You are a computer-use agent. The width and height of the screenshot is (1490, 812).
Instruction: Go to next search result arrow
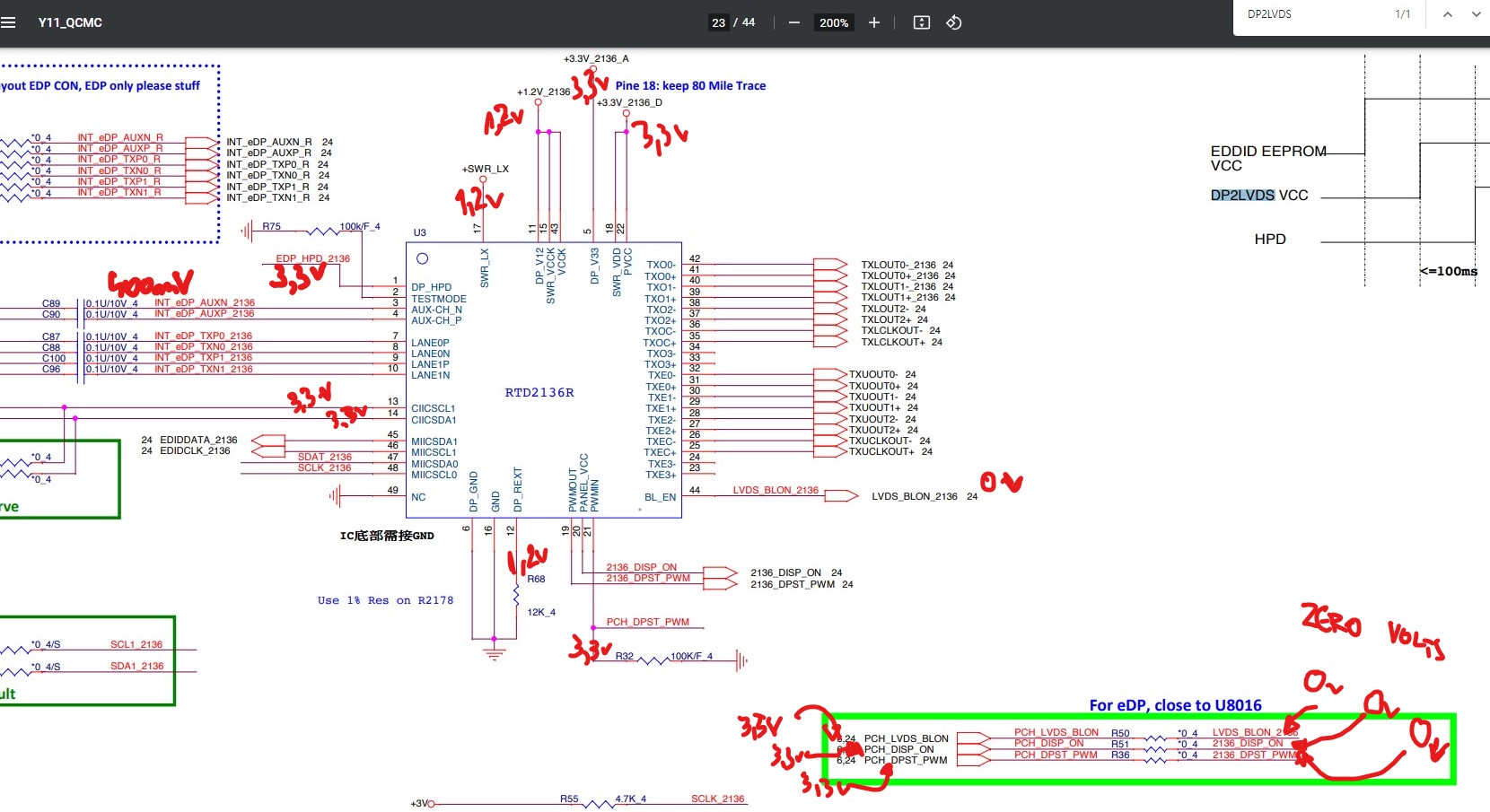(x=1476, y=14)
